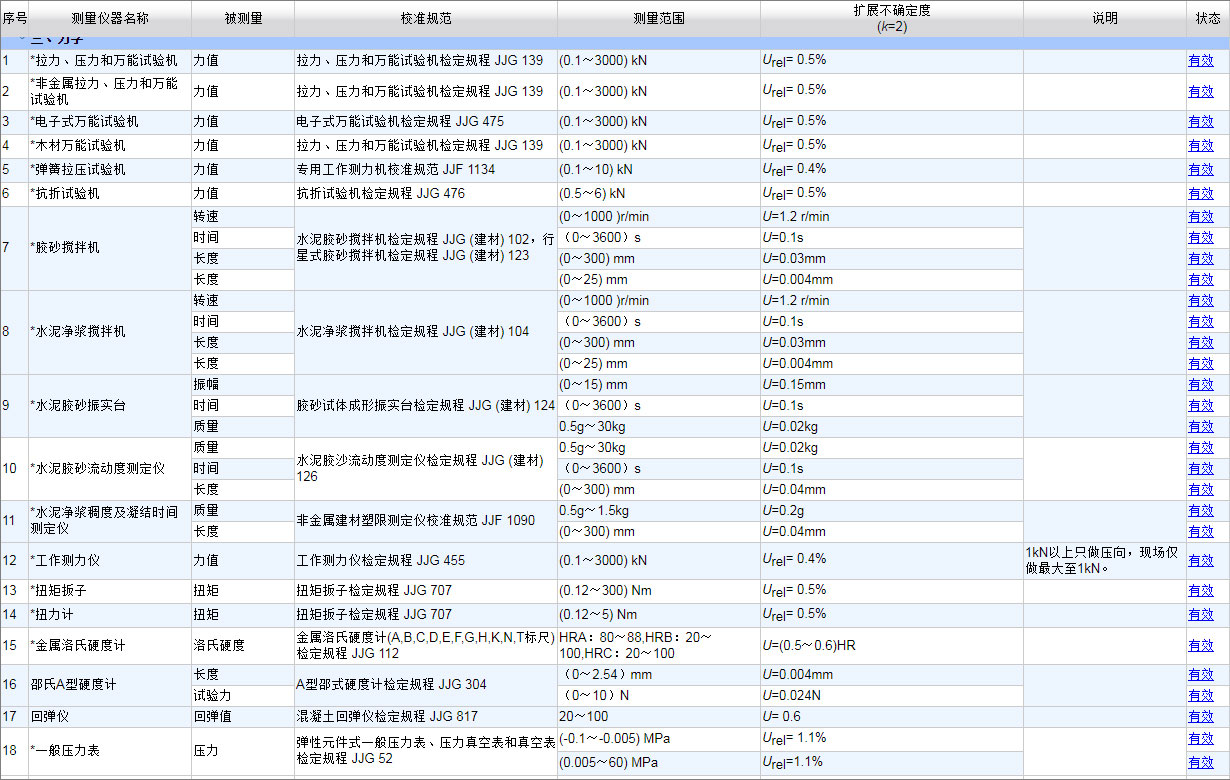The height and width of the screenshot is (780, 1230).
Task: Open 有效 link in *弹簧拉压试验机 row
Action: click(x=1200, y=170)
